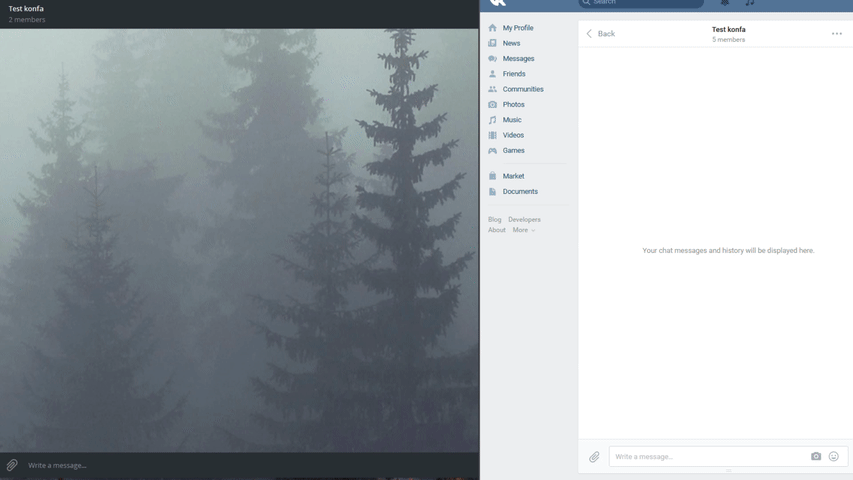
Task: Click the camera icon beside Photos
Action: pyautogui.click(x=492, y=104)
